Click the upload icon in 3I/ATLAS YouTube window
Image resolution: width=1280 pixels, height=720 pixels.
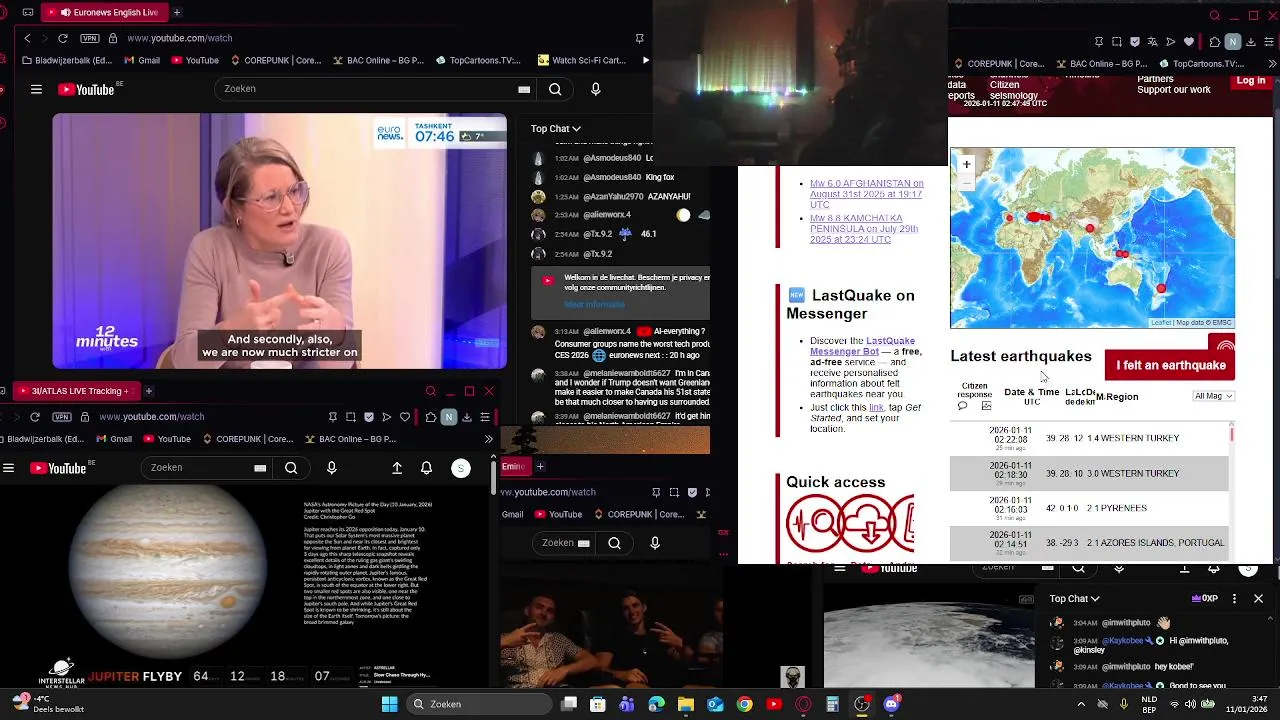click(397, 468)
